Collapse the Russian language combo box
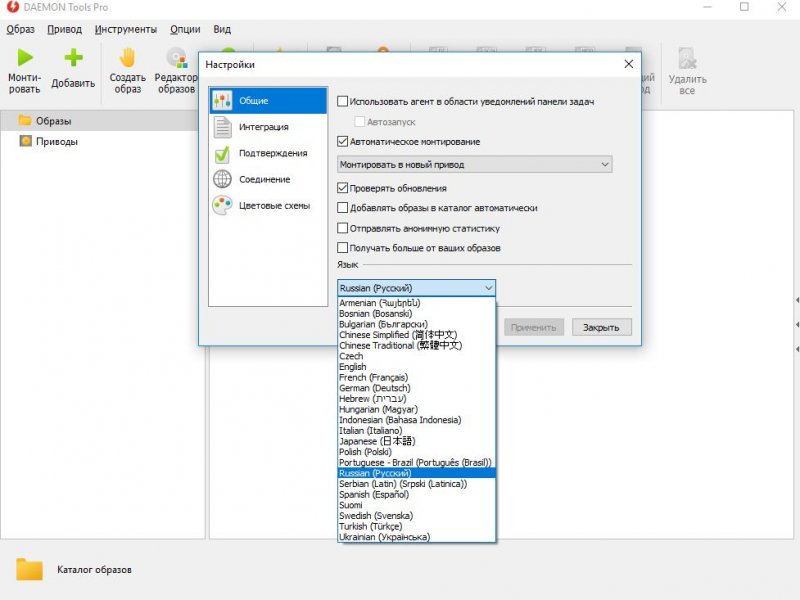800x600 pixels. coord(416,288)
